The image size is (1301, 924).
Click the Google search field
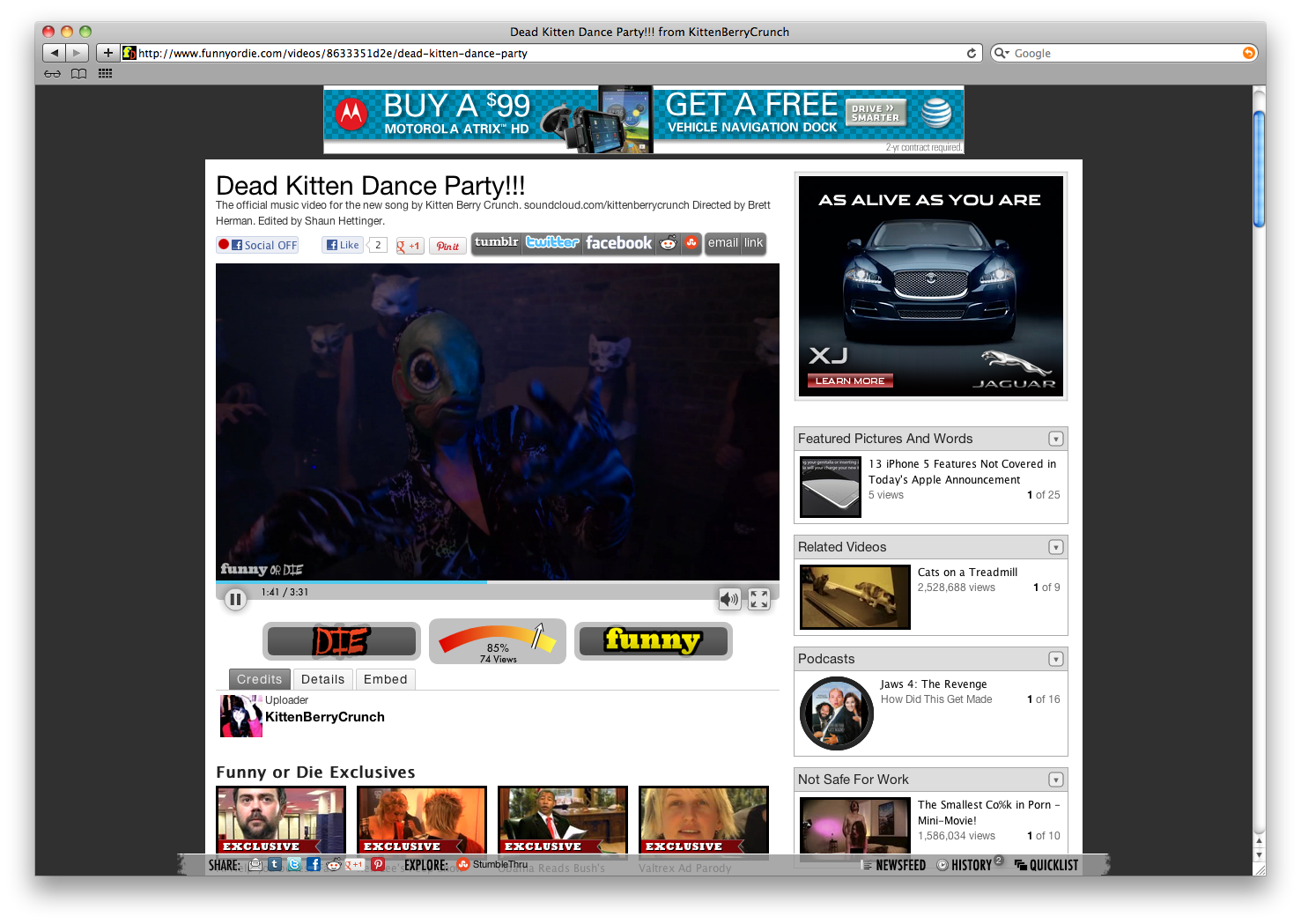(x=1124, y=53)
